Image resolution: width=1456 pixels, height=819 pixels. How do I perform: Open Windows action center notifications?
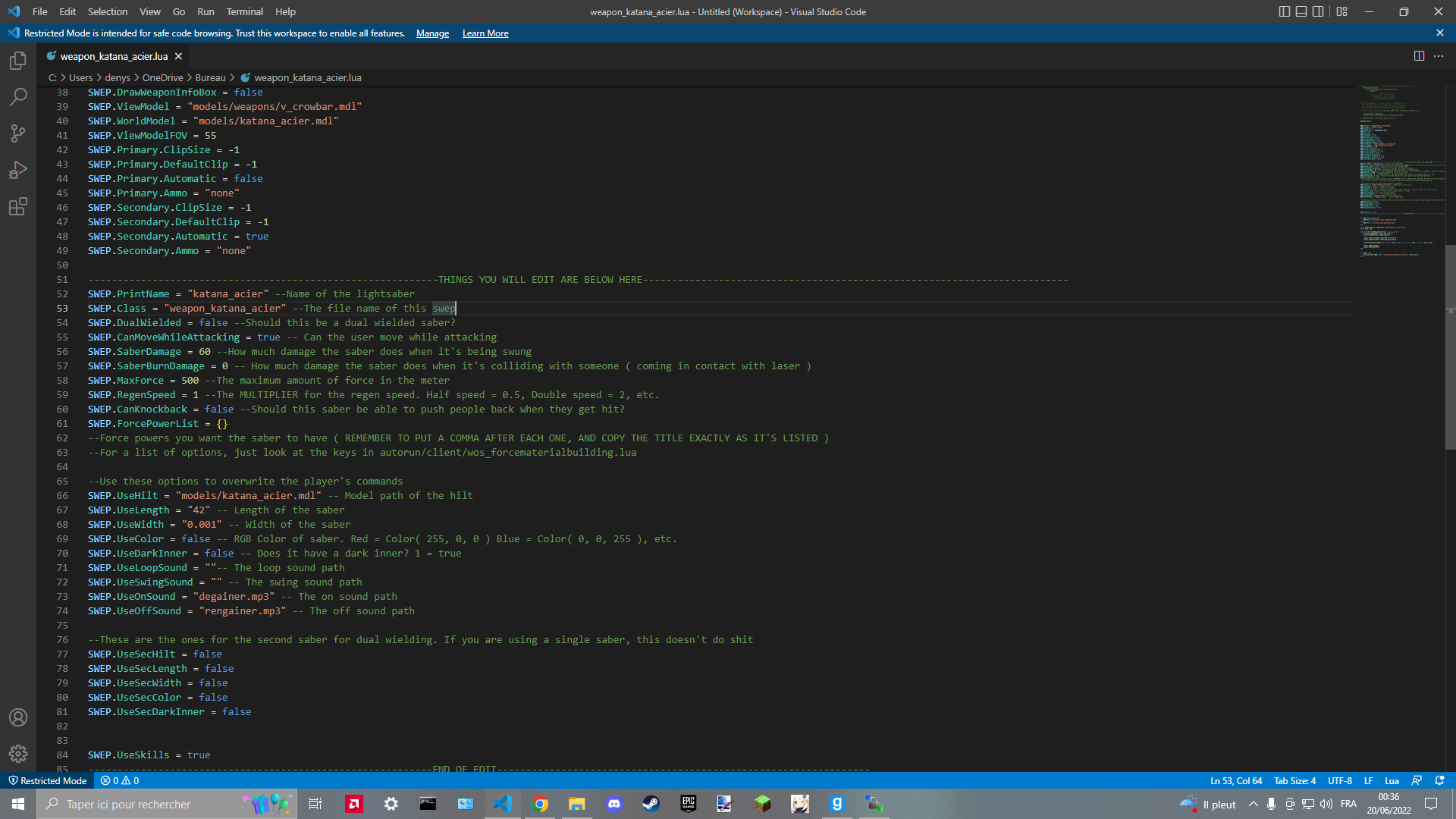point(1432,804)
